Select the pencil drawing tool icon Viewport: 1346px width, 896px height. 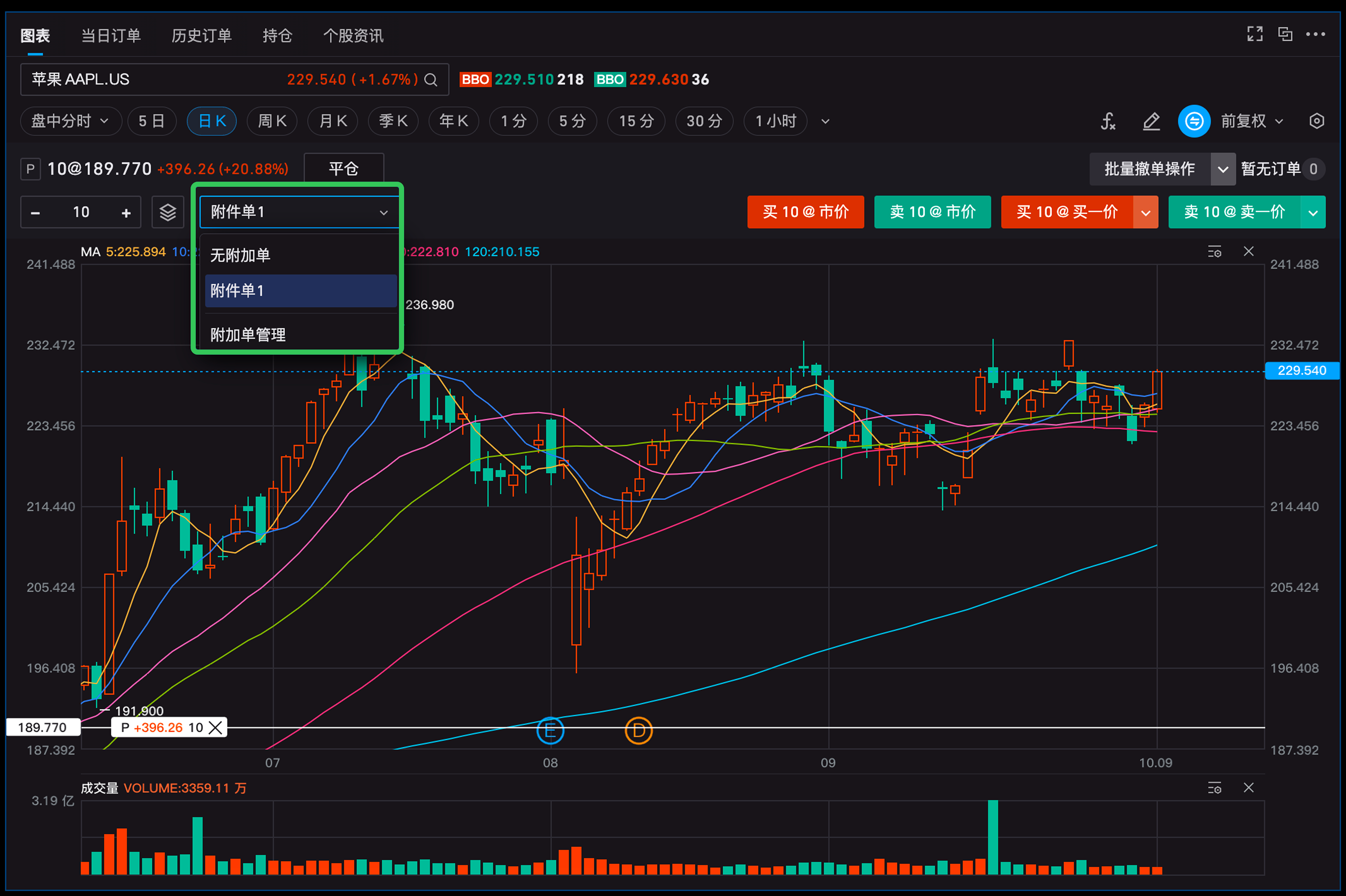click(x=1151, y=121)
